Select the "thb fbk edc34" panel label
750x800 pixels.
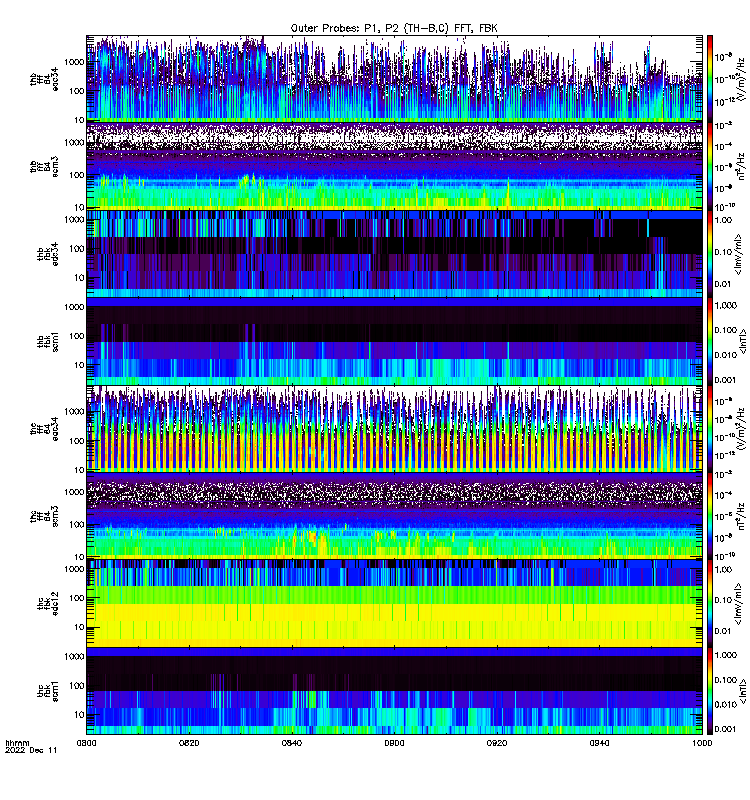coord(48,254)
